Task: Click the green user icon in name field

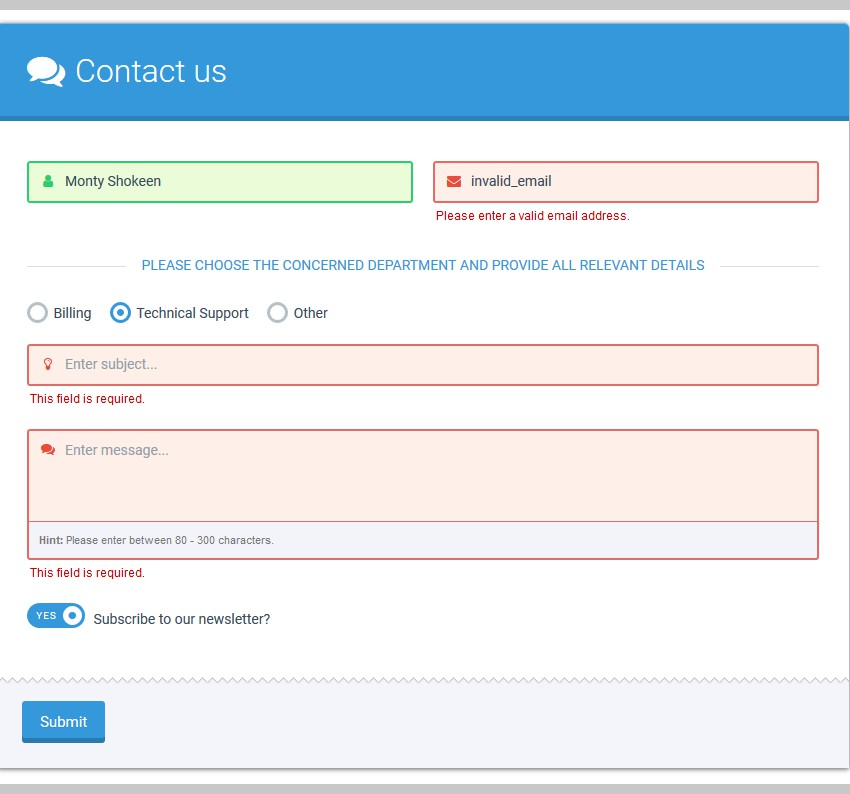Action: coord(48,181)
